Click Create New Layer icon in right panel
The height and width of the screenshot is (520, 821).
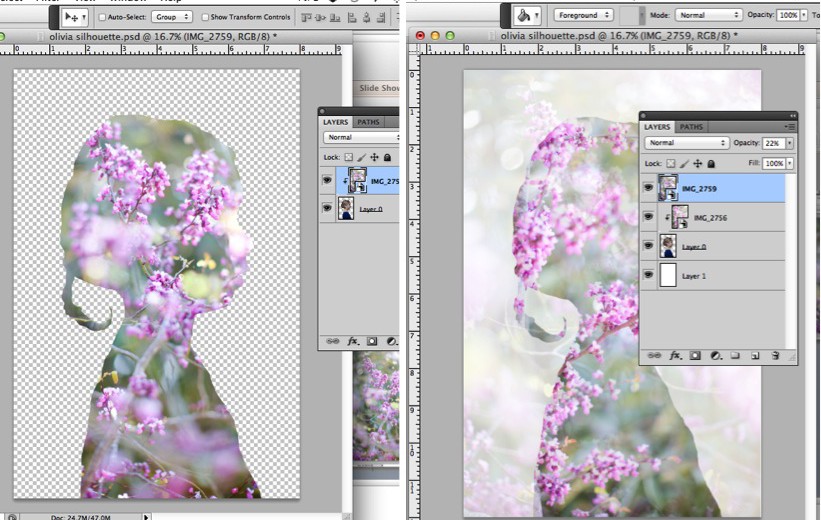(x=755, y=356)
